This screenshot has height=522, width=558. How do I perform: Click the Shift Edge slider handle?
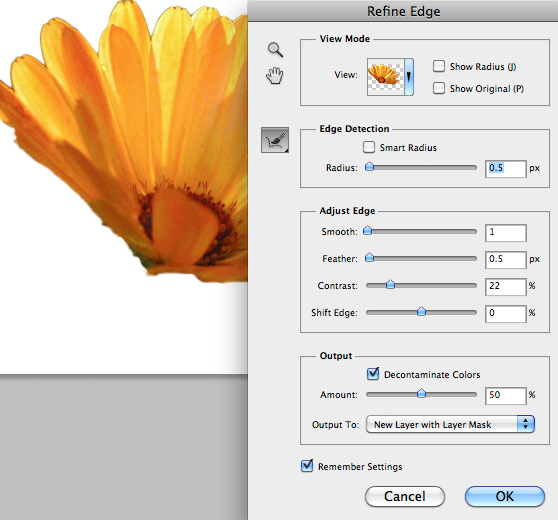pyautogui.click(x=421, y=311)
